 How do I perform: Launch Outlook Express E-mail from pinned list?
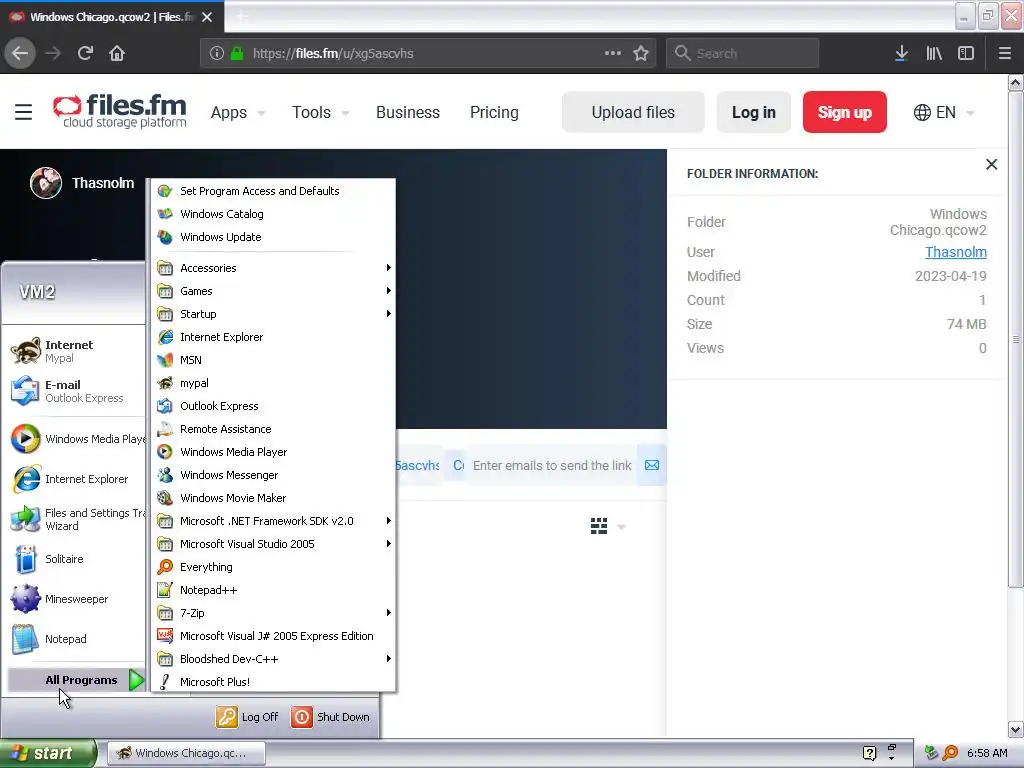76,391
